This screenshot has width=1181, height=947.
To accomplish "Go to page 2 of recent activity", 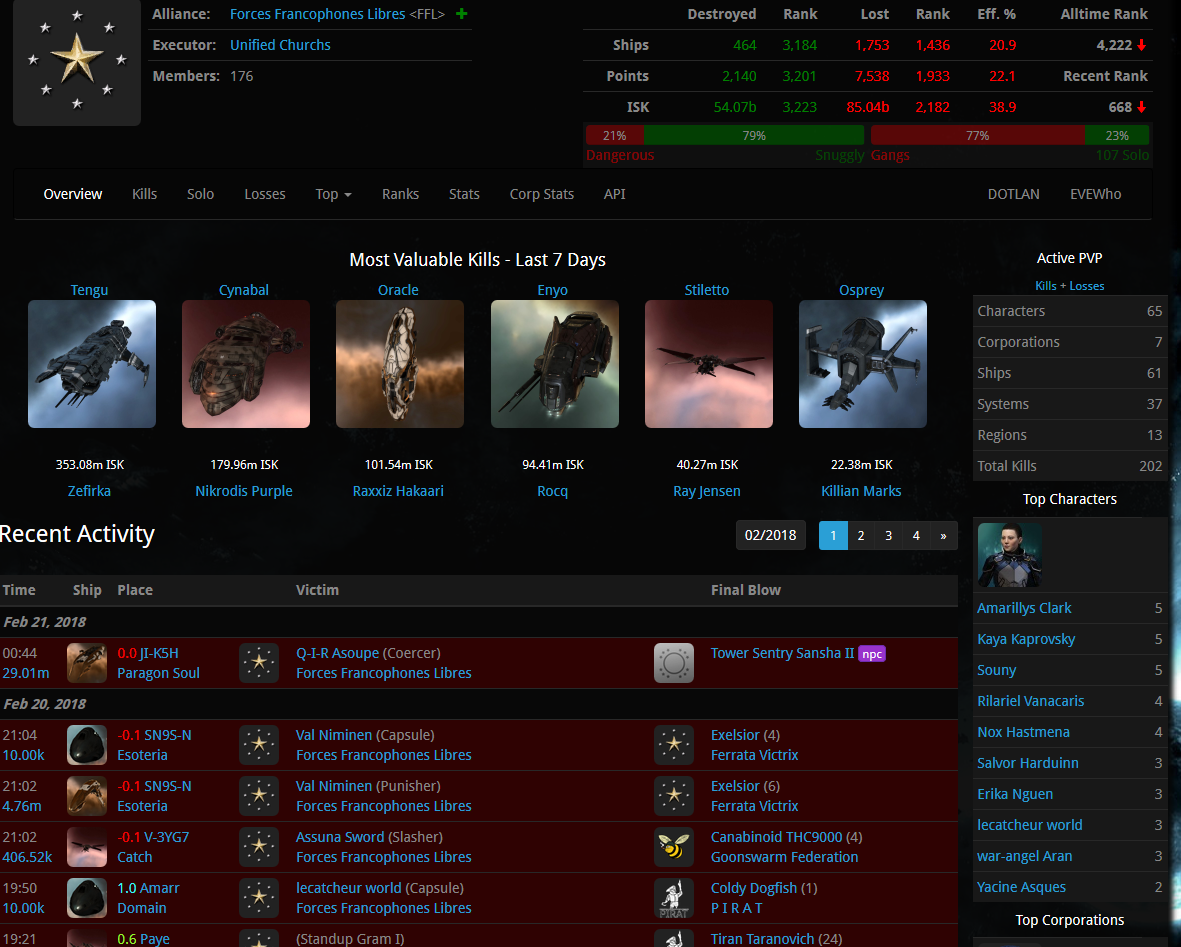I will pyautogui.click(x=861, y=536).
